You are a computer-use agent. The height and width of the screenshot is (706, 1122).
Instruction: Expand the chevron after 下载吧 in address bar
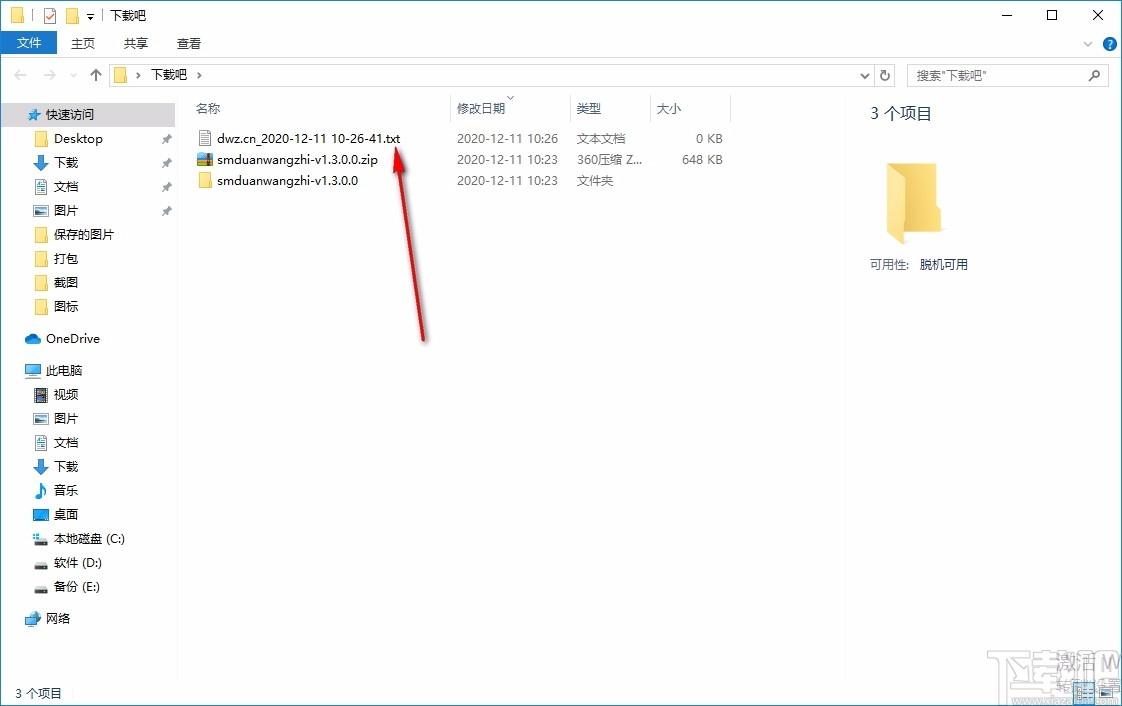199,75
